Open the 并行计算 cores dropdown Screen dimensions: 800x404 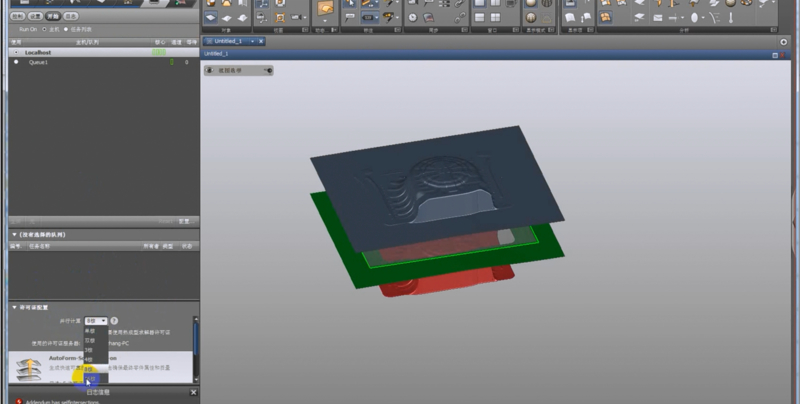96,321
